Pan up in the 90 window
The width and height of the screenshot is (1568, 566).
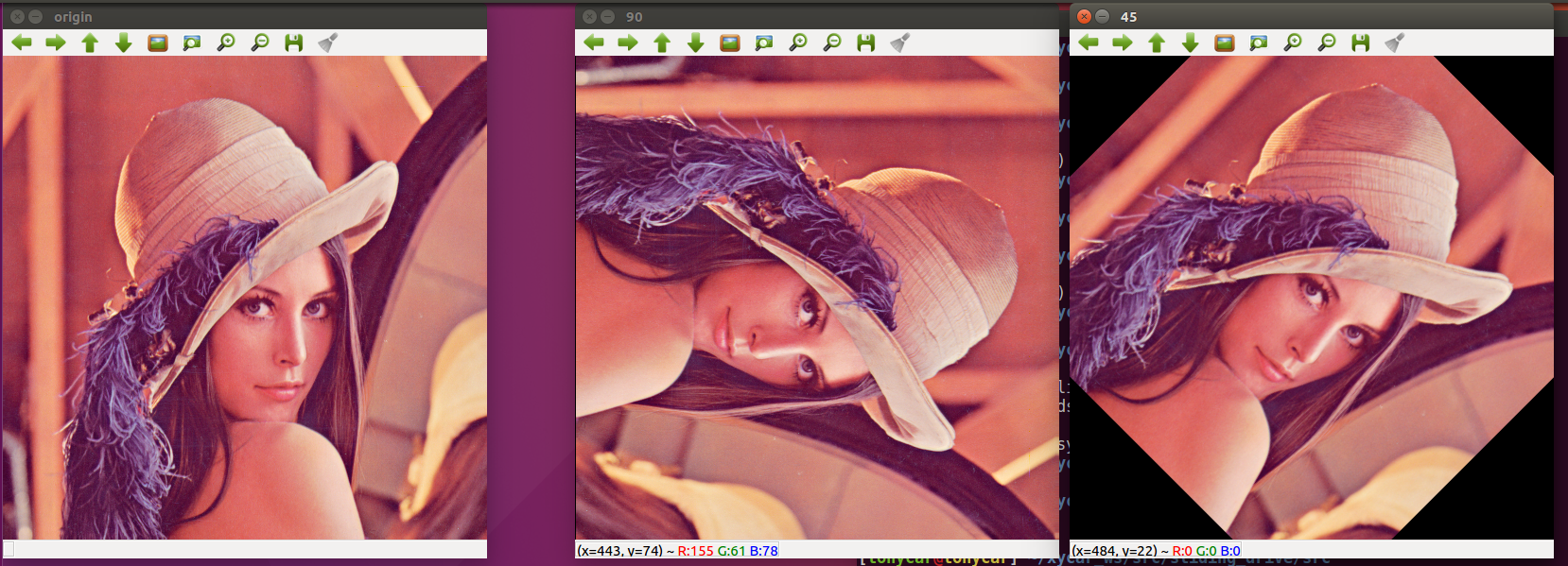(662, 43)
